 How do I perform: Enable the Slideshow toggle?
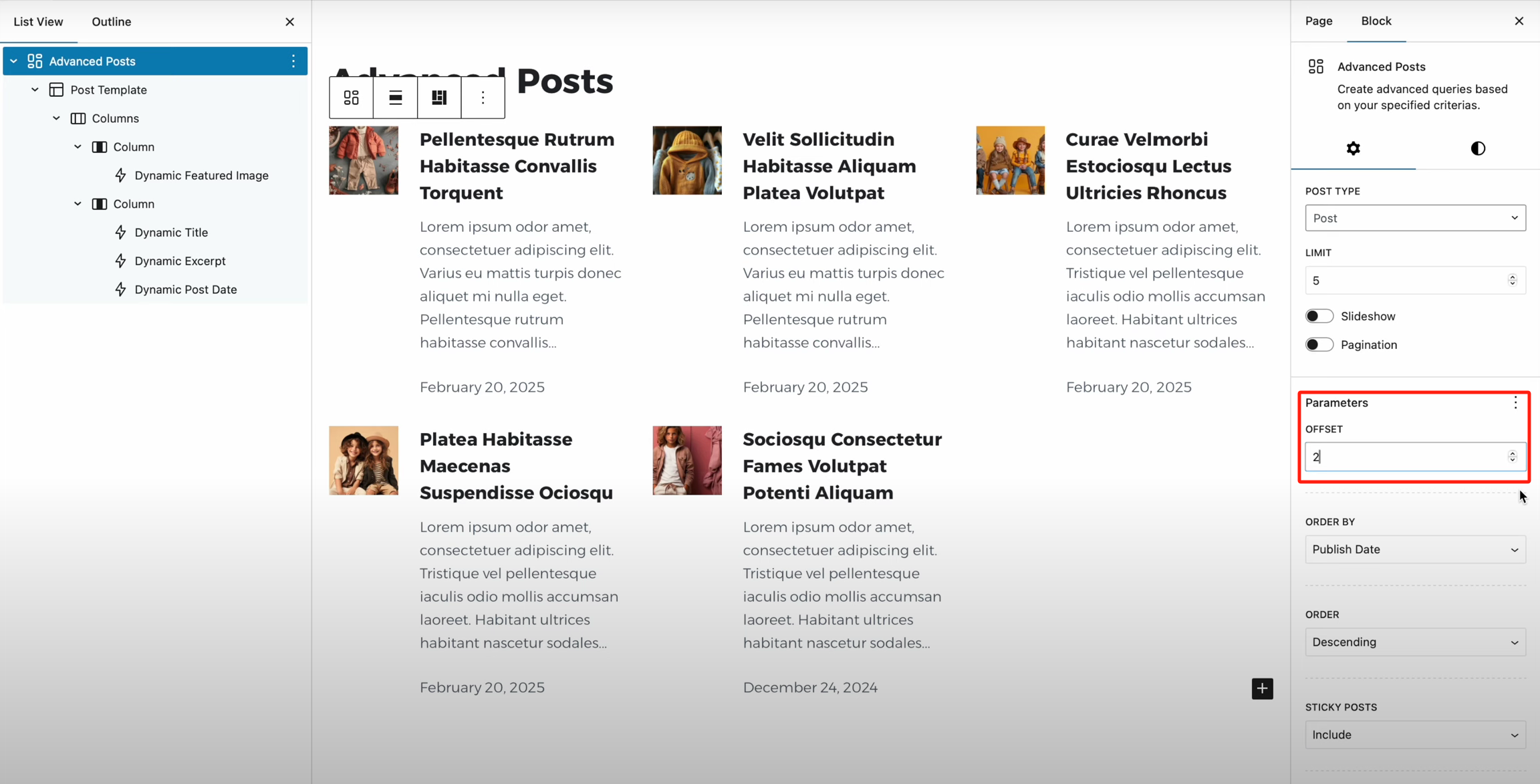pyautogui.click(x=1319, y=316)
